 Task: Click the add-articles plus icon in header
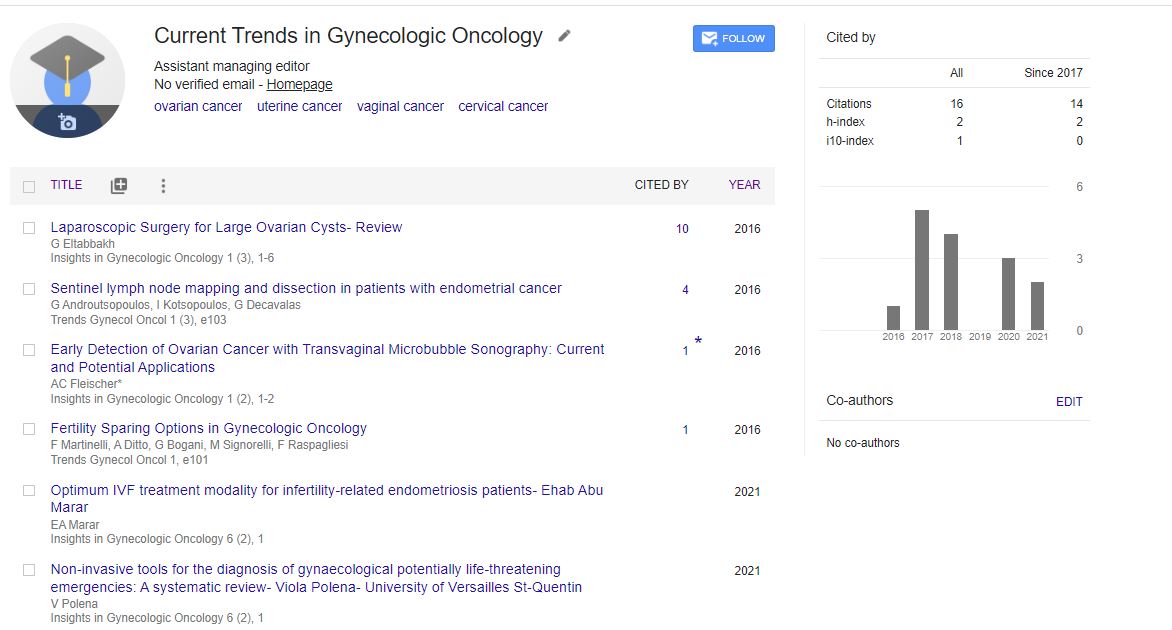coord(119,185)
